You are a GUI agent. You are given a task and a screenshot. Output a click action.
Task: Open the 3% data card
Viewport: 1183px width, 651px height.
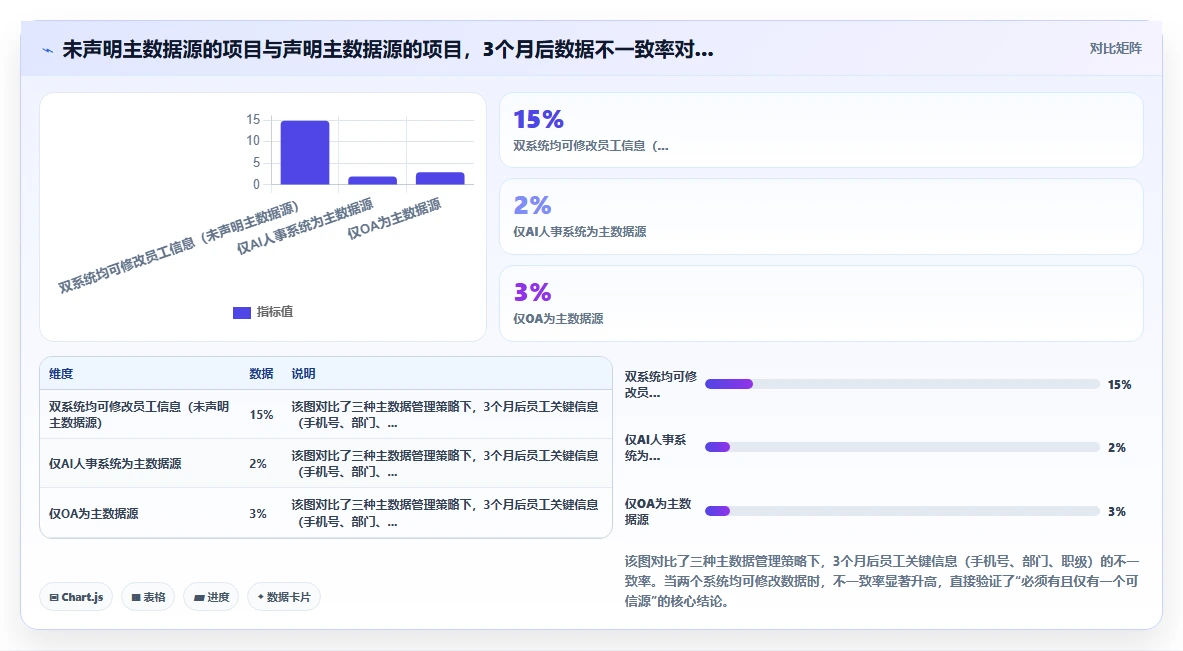pyautogui.click(x=821, y=303)
